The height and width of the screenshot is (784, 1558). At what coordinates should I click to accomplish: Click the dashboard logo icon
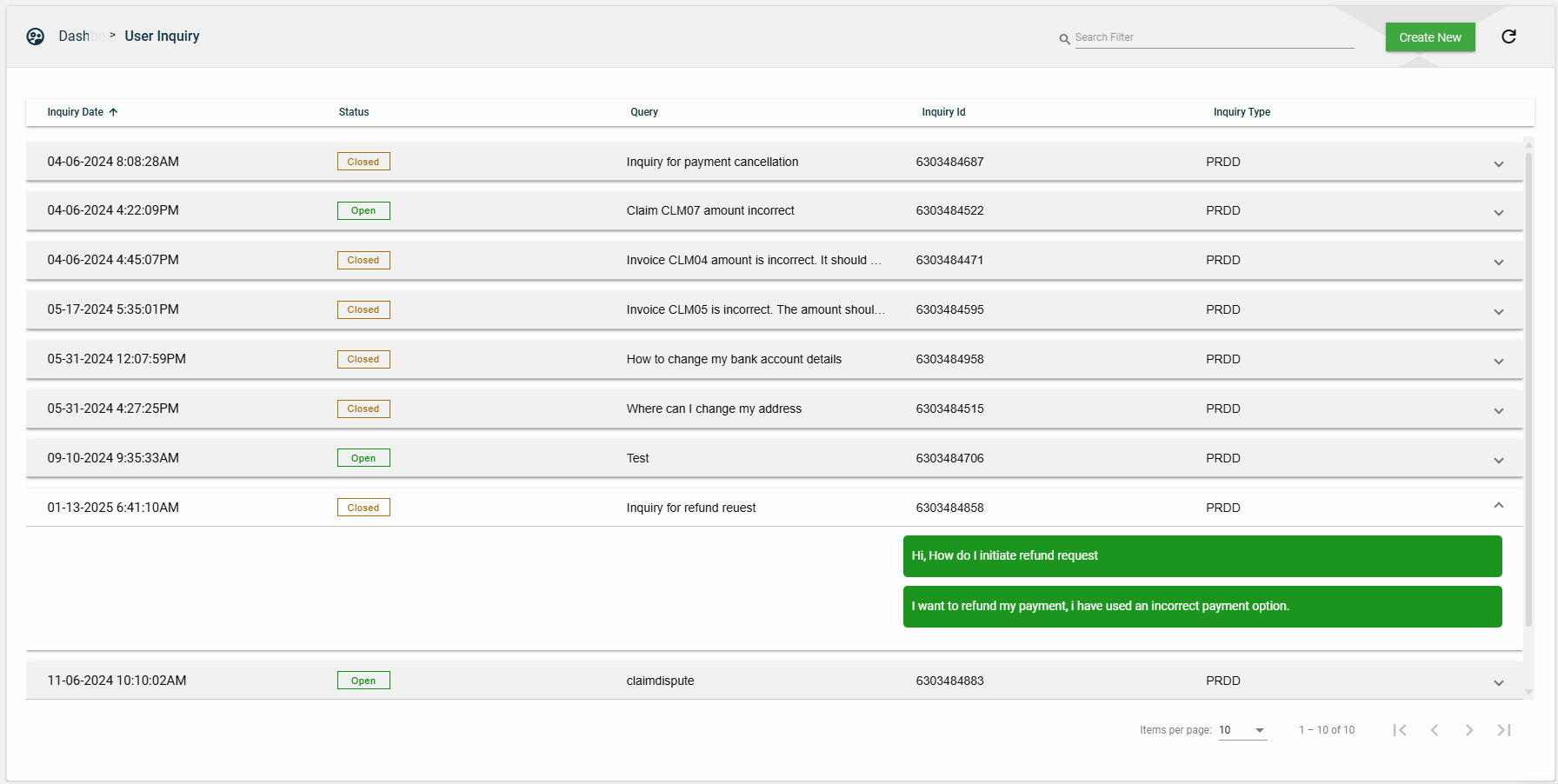click(36, 37)
